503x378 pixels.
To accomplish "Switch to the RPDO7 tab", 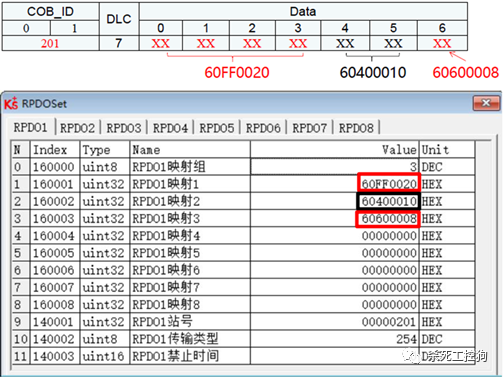I will pyautogui.click(x=310, y=128).
